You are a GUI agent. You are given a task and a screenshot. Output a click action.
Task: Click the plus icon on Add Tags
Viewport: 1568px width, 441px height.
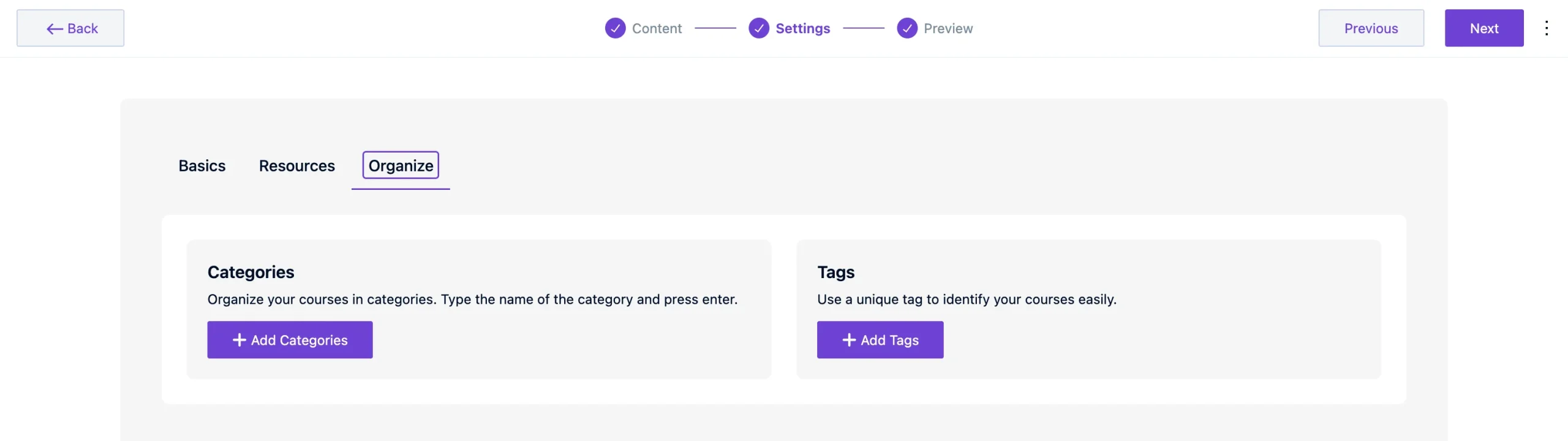(848, 339)
